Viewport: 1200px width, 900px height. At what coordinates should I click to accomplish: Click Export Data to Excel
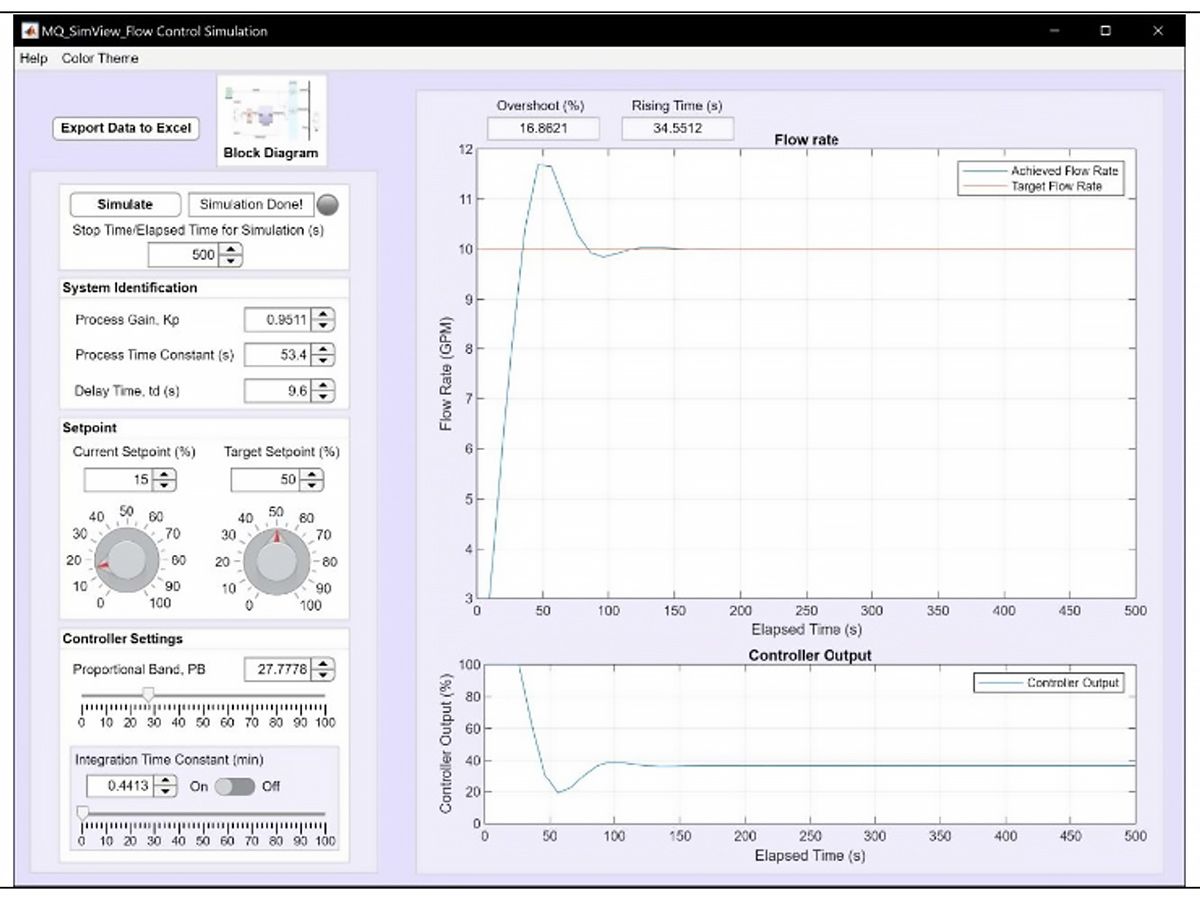(x=126, y=128)
